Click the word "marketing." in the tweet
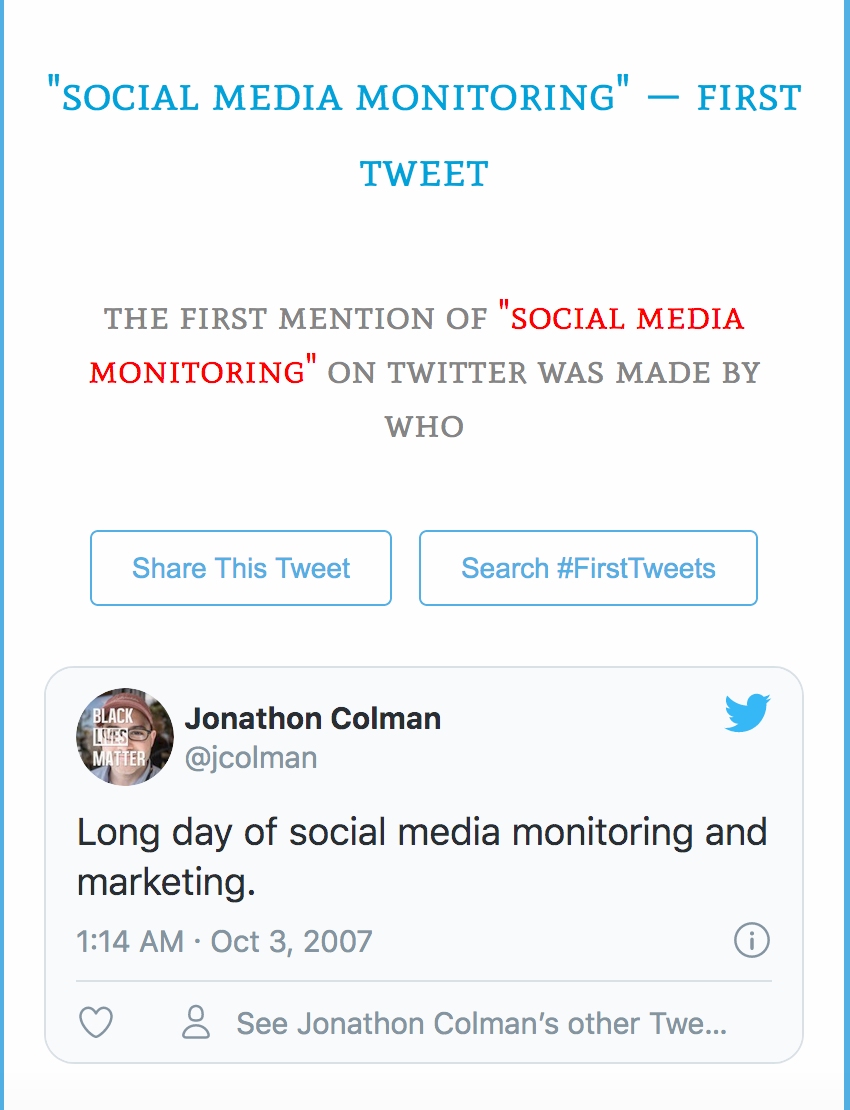This screenshot has width=850, height=1110. pos(167,883)
